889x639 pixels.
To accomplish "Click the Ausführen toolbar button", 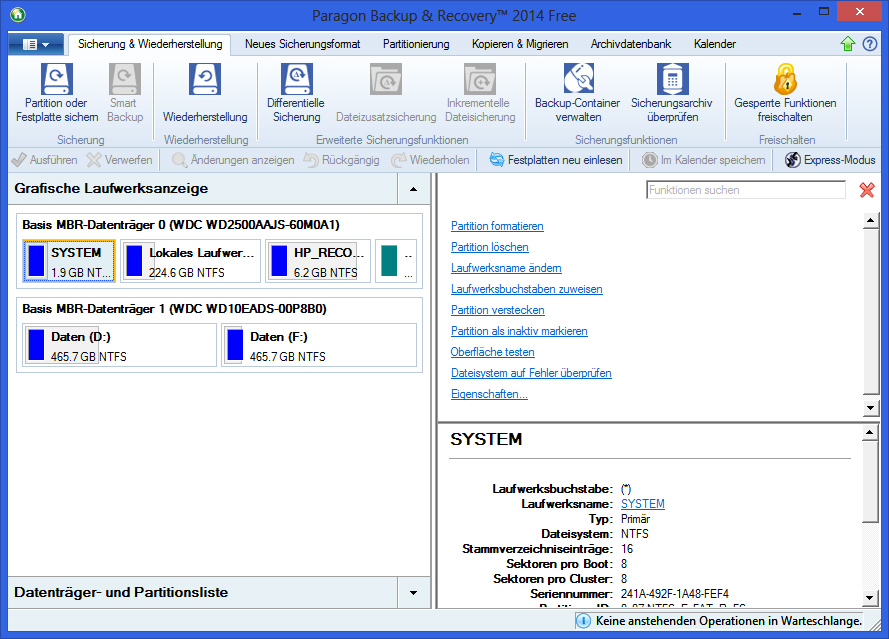I will click(44, 160).
